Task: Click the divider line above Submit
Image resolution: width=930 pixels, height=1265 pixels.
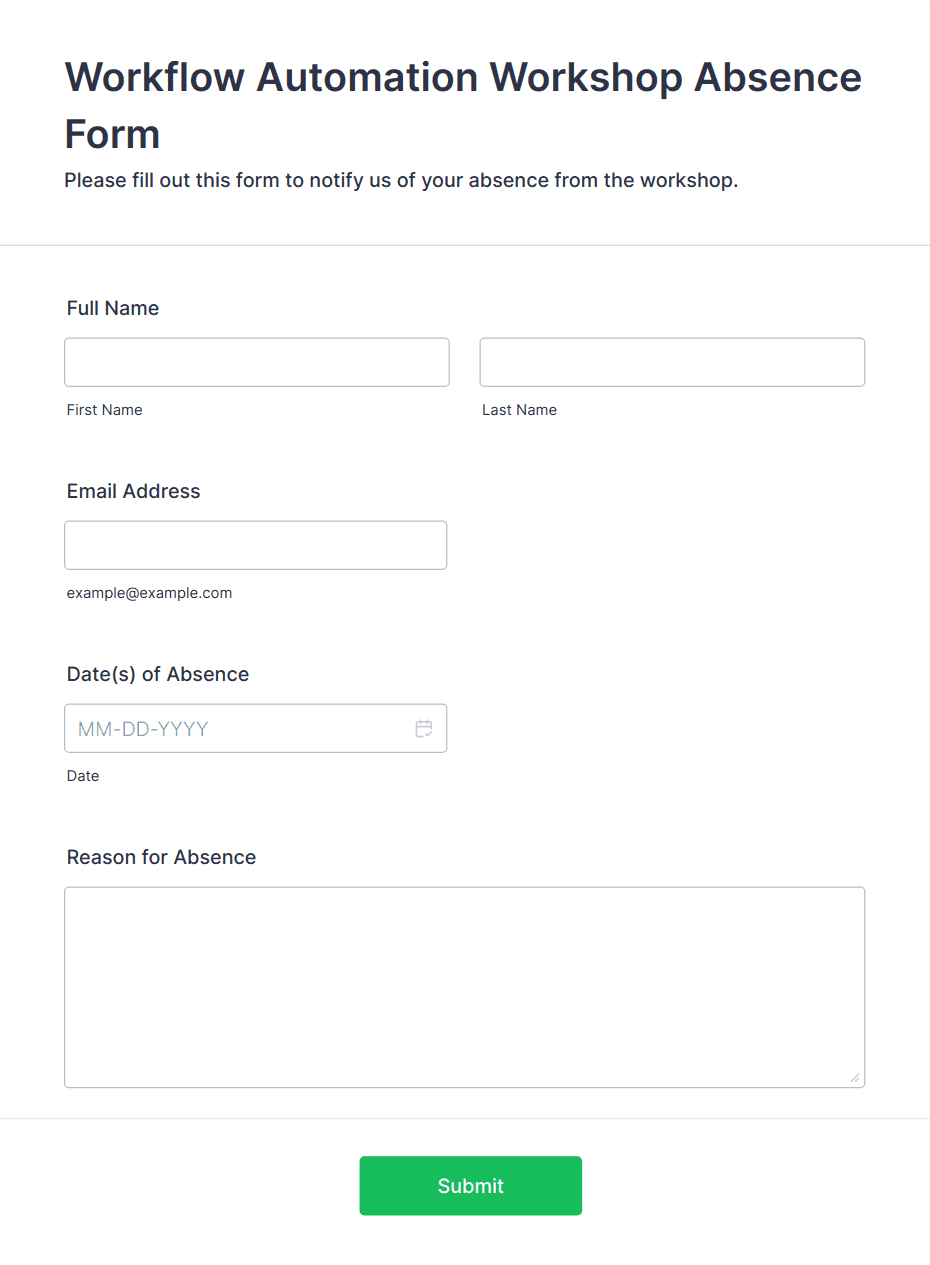Action: [x=465, y=1118]
